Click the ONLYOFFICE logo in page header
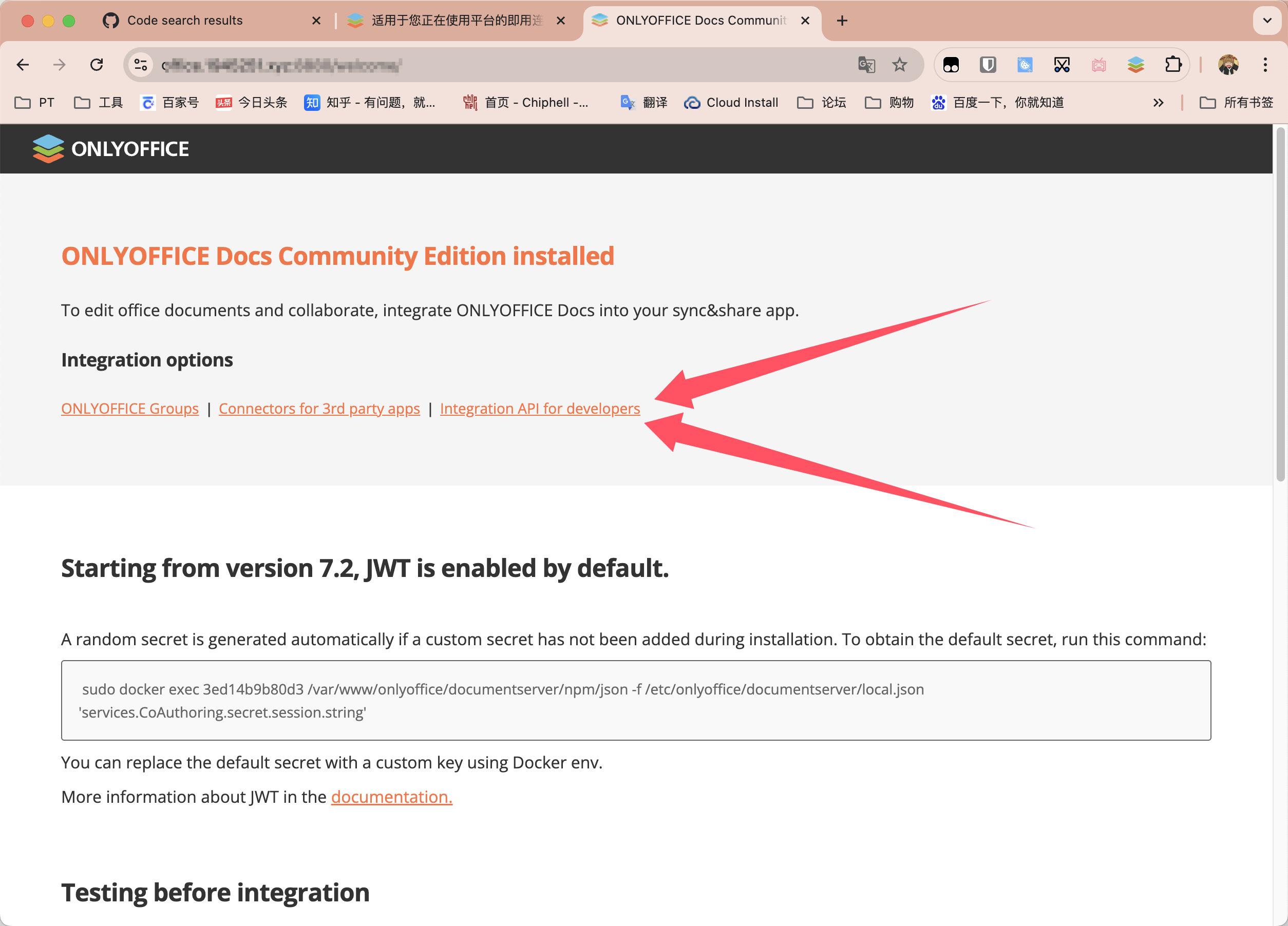1288x926 pixels. pyautogui.click(x=111, y=149)
